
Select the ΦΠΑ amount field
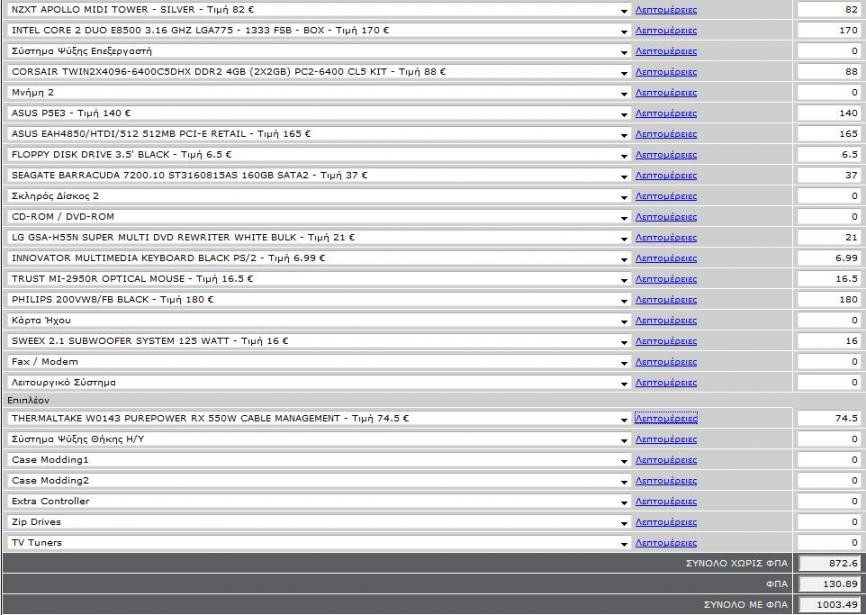pyautogui.click(x=830, y=584)
